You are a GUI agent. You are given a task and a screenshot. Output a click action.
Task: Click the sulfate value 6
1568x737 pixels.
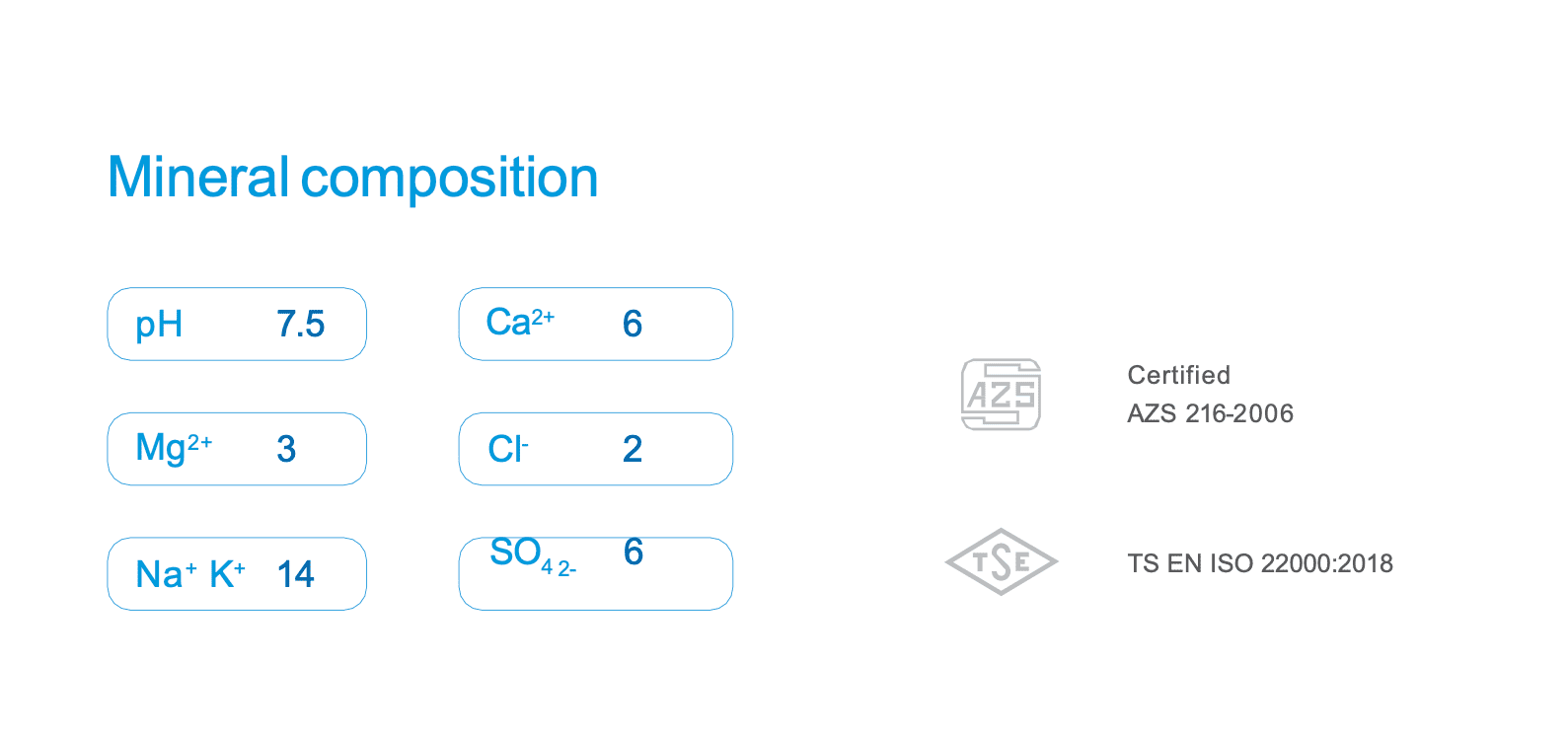click(x=634, y=553)
